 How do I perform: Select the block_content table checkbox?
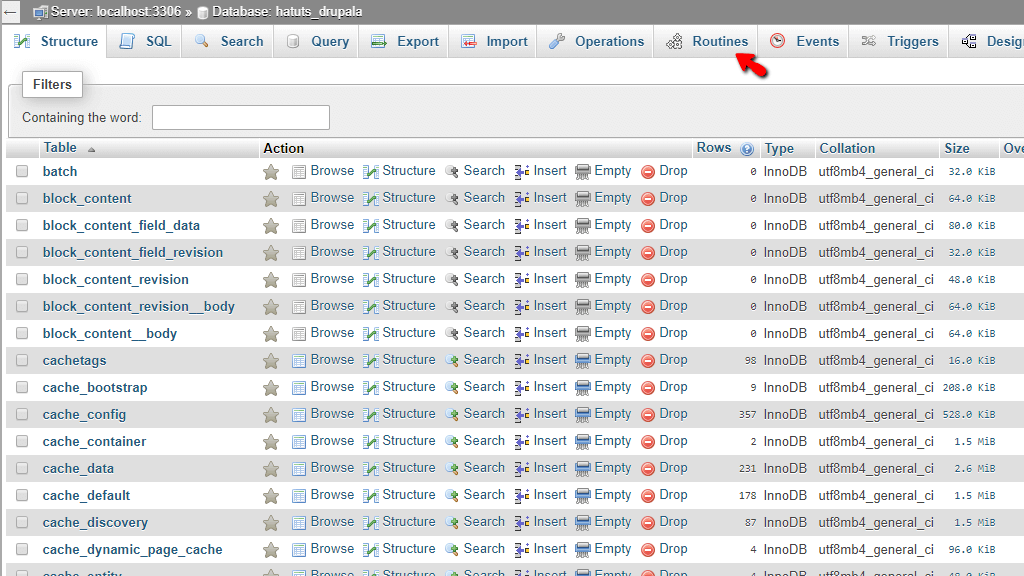tap(22, 198)
